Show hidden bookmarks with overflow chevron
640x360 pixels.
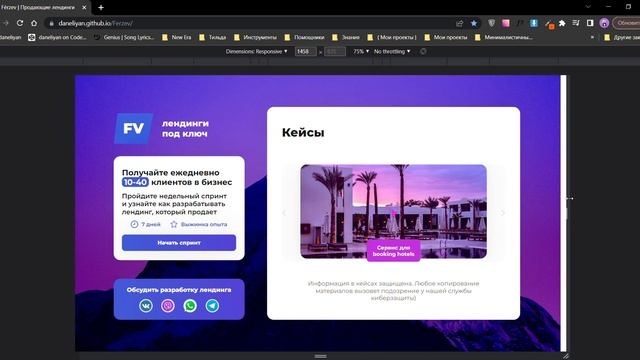[x=592, y=37]
